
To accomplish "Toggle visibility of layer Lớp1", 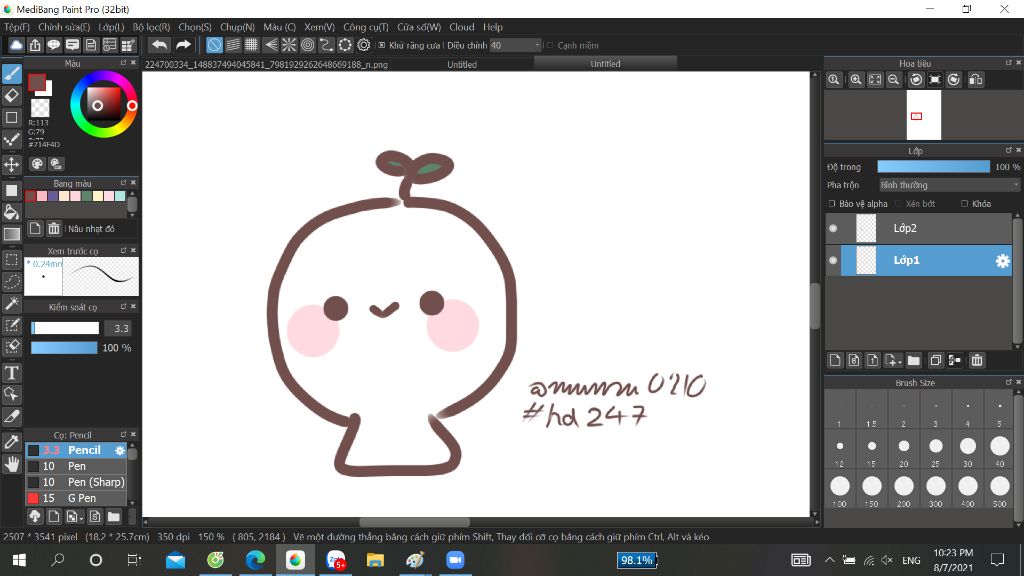I will coord(833,260).
